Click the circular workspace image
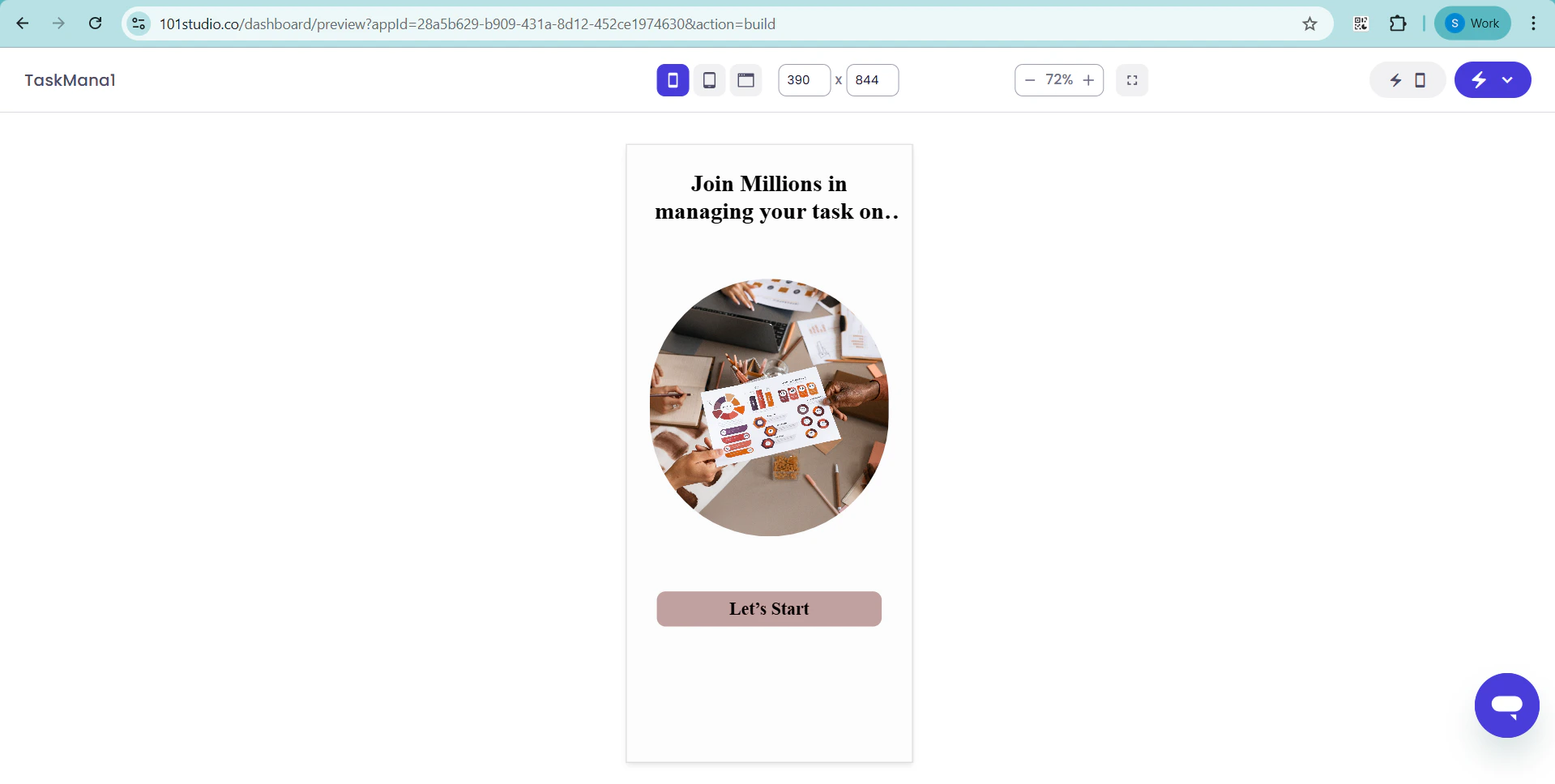Image resolution: width=1555 pixels, height=784 pixels. click(769, 407)
